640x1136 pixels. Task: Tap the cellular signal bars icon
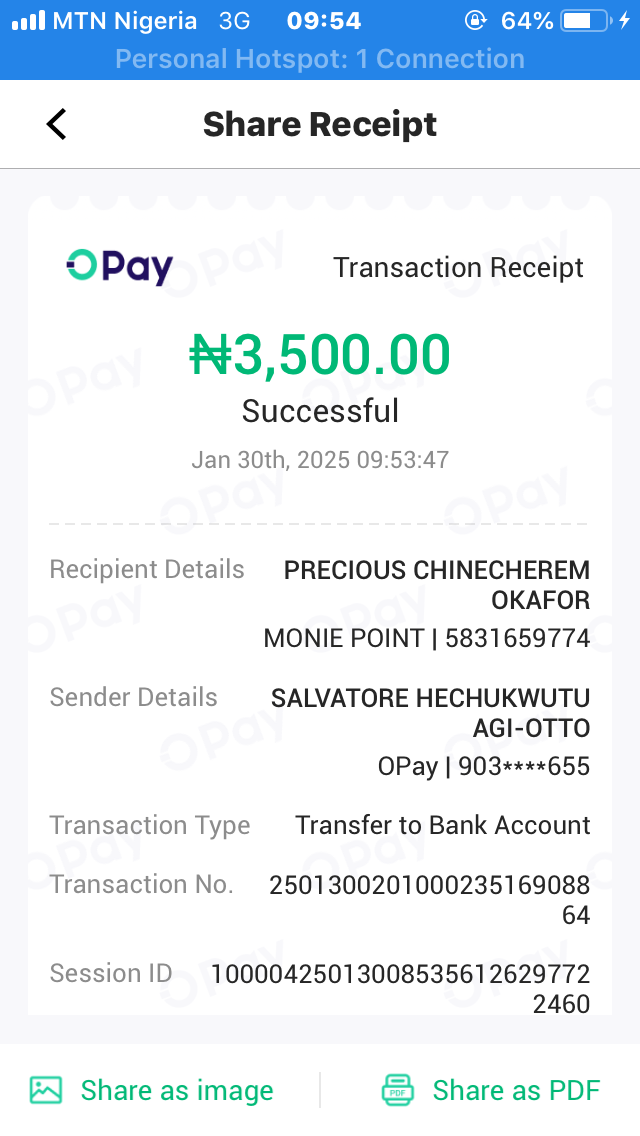coord(28,20)
